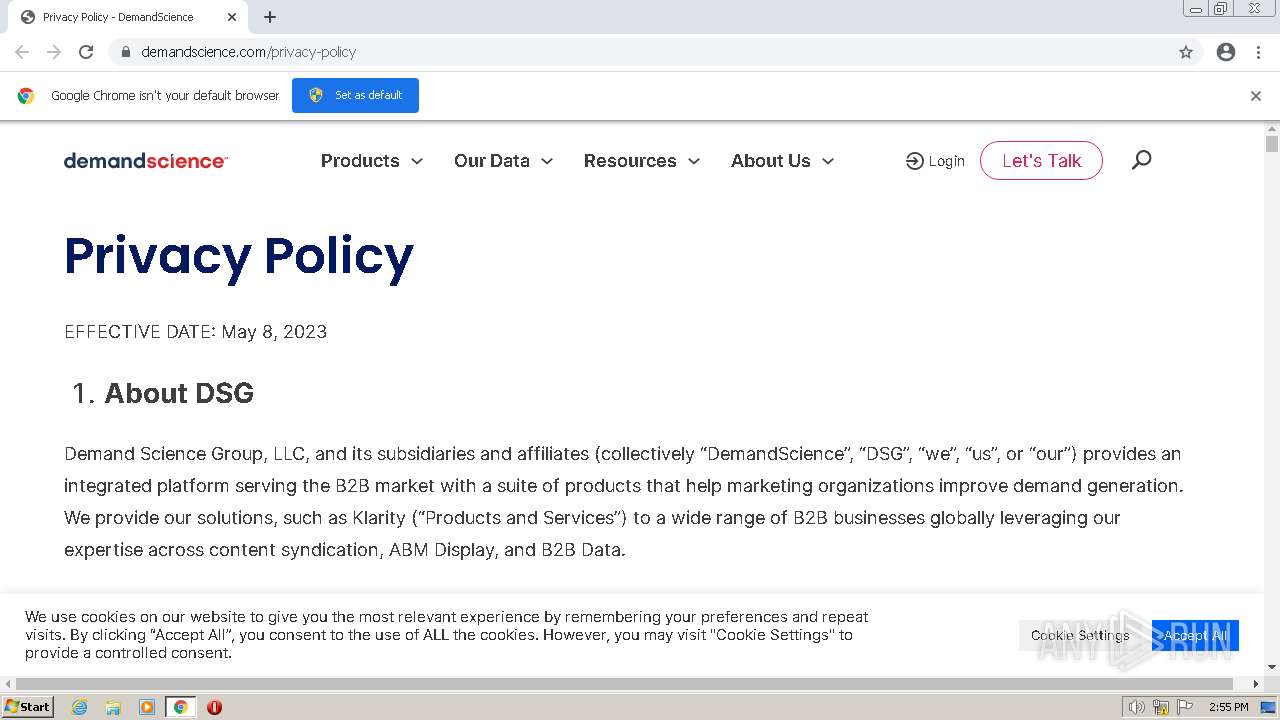Click Accept All cookies button
The image size is (1280, 720).
[1195, 635]
